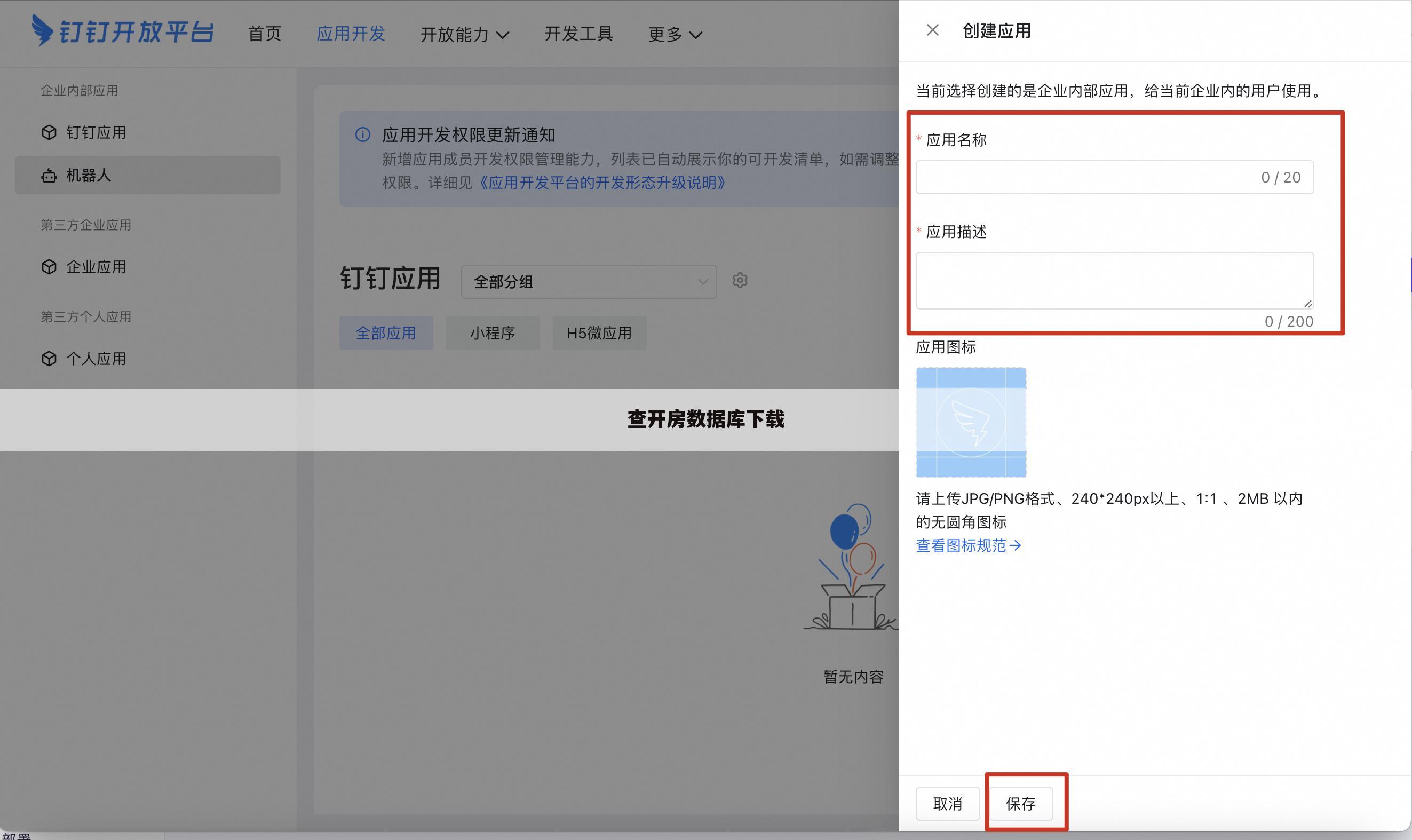Click the 取消 button
1412x840 pixels.
(x=947, y=803)
